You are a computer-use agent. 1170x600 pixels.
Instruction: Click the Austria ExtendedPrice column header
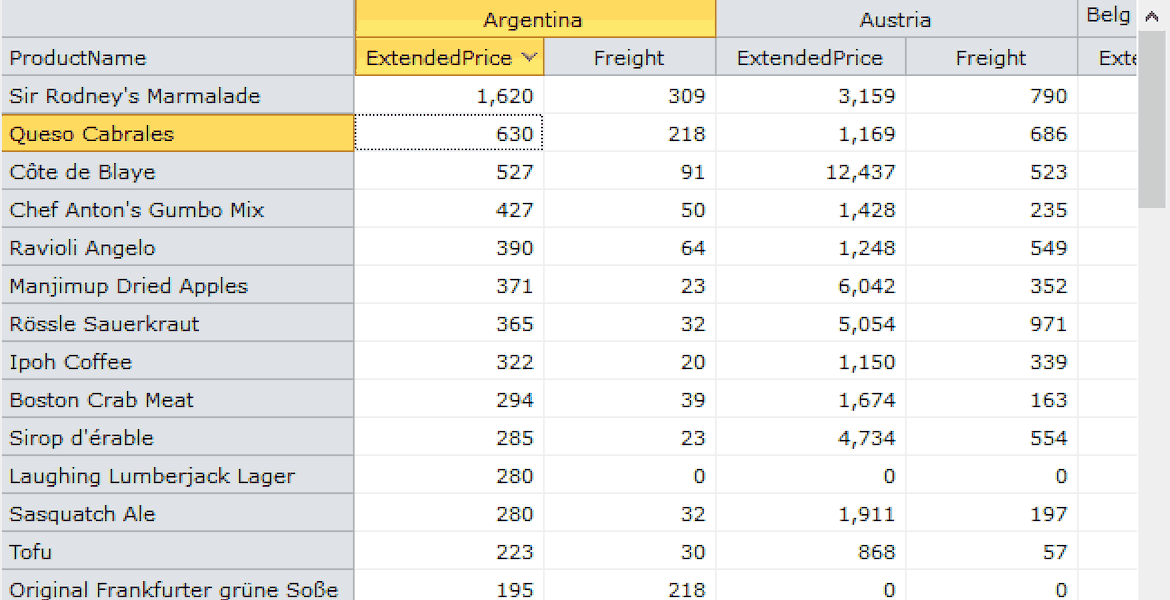pos(810,57)
